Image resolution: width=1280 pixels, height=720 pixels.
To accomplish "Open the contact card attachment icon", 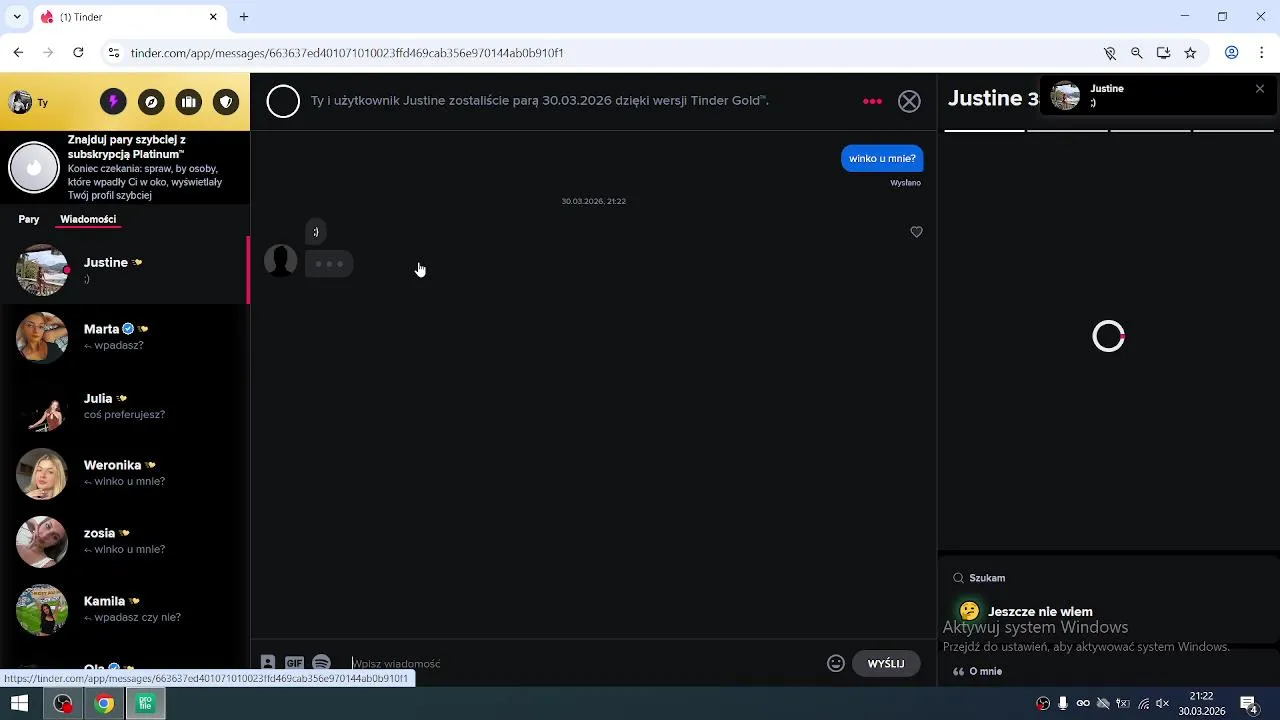I will coord(268,663).
